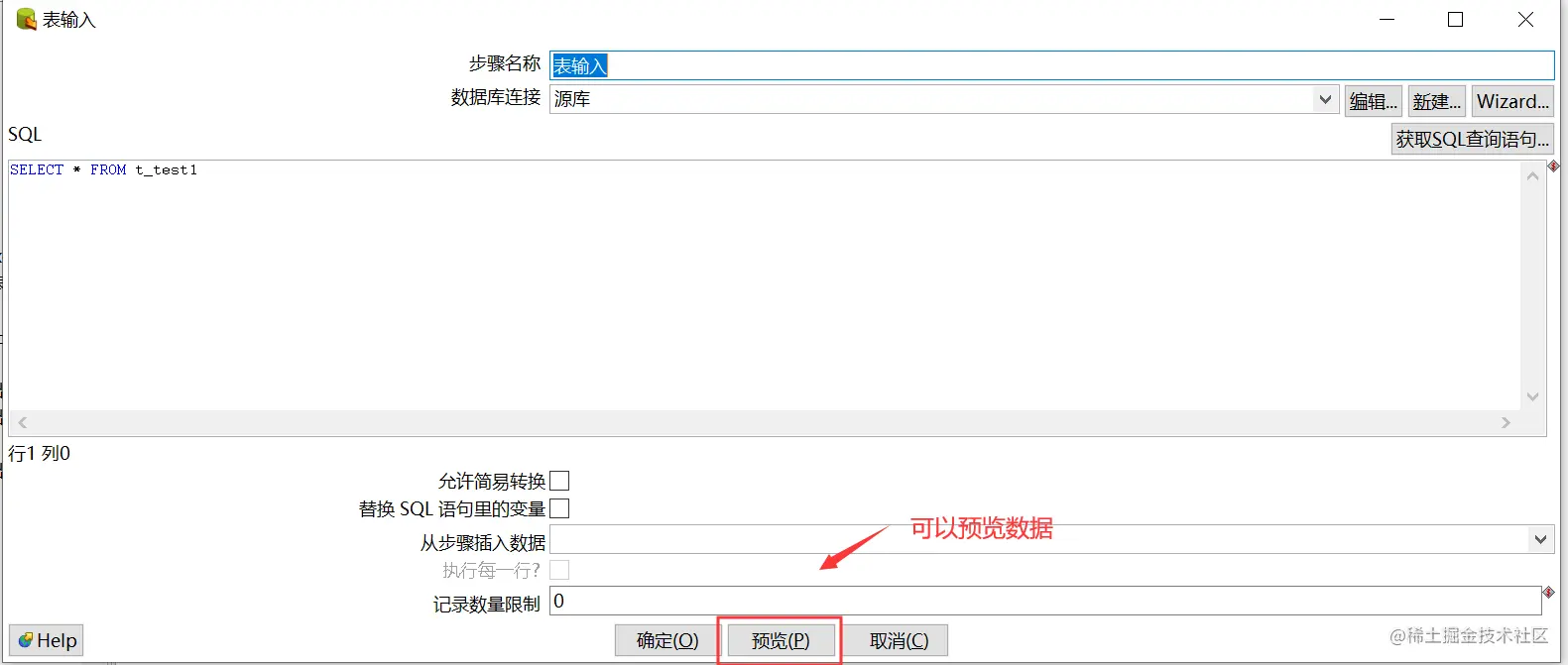Click the FROM keyword in the SQL query
This screenshot has width=1568, height=665.
coord(108,169)
